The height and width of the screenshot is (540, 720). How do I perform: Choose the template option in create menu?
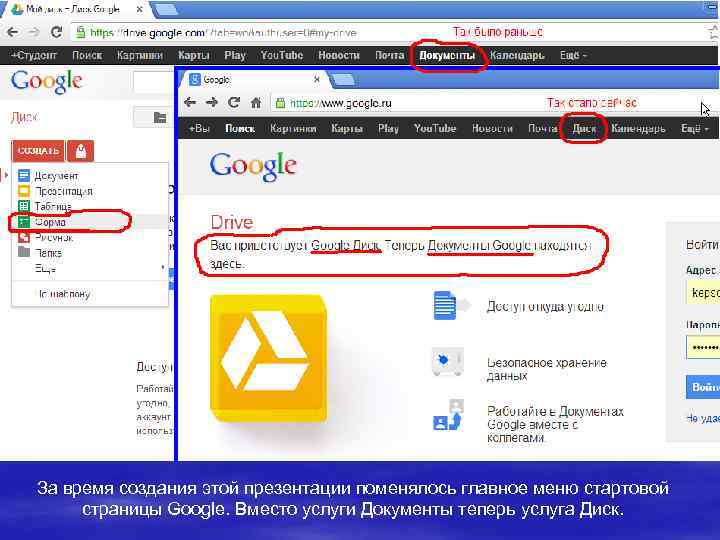pos(90,293)
